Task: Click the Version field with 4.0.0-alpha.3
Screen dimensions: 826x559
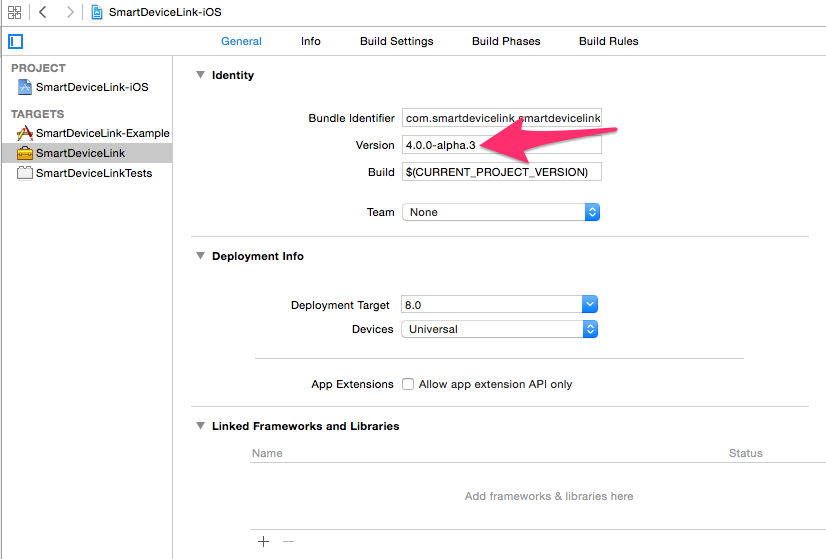Action: pyautogui.click(x=502, y=145)
